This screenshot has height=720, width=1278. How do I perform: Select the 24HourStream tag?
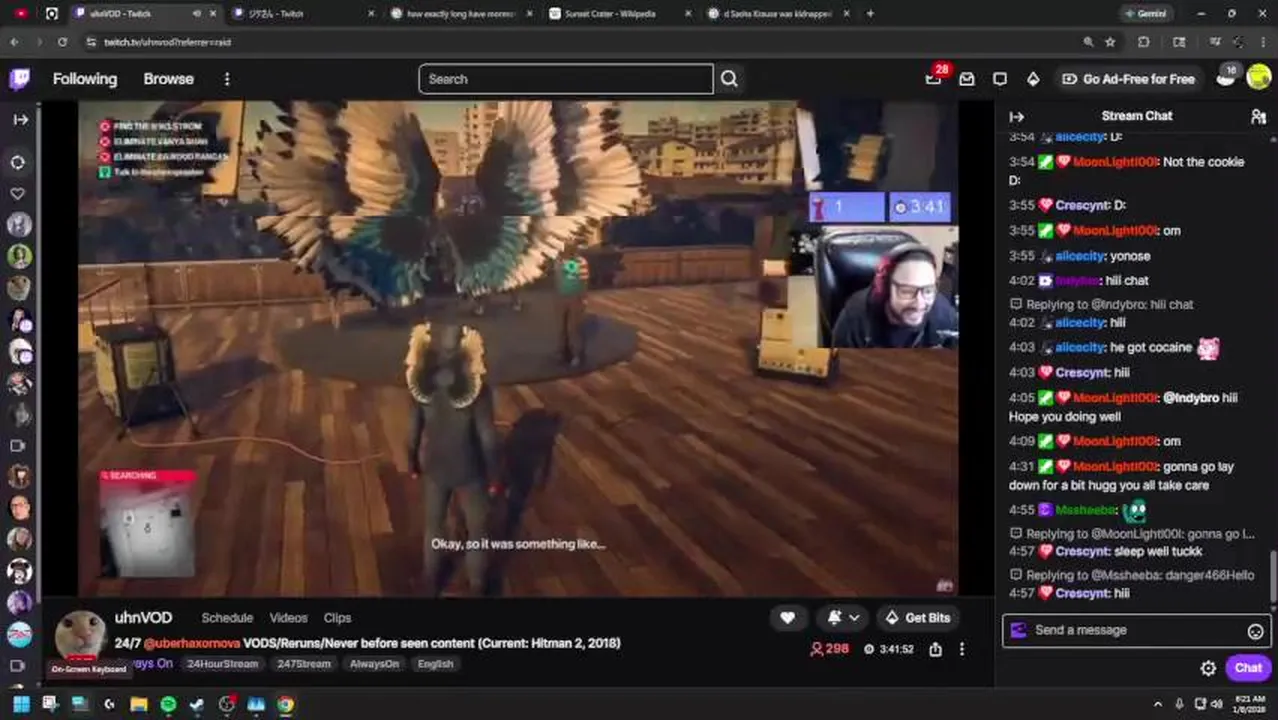(222, 664)
